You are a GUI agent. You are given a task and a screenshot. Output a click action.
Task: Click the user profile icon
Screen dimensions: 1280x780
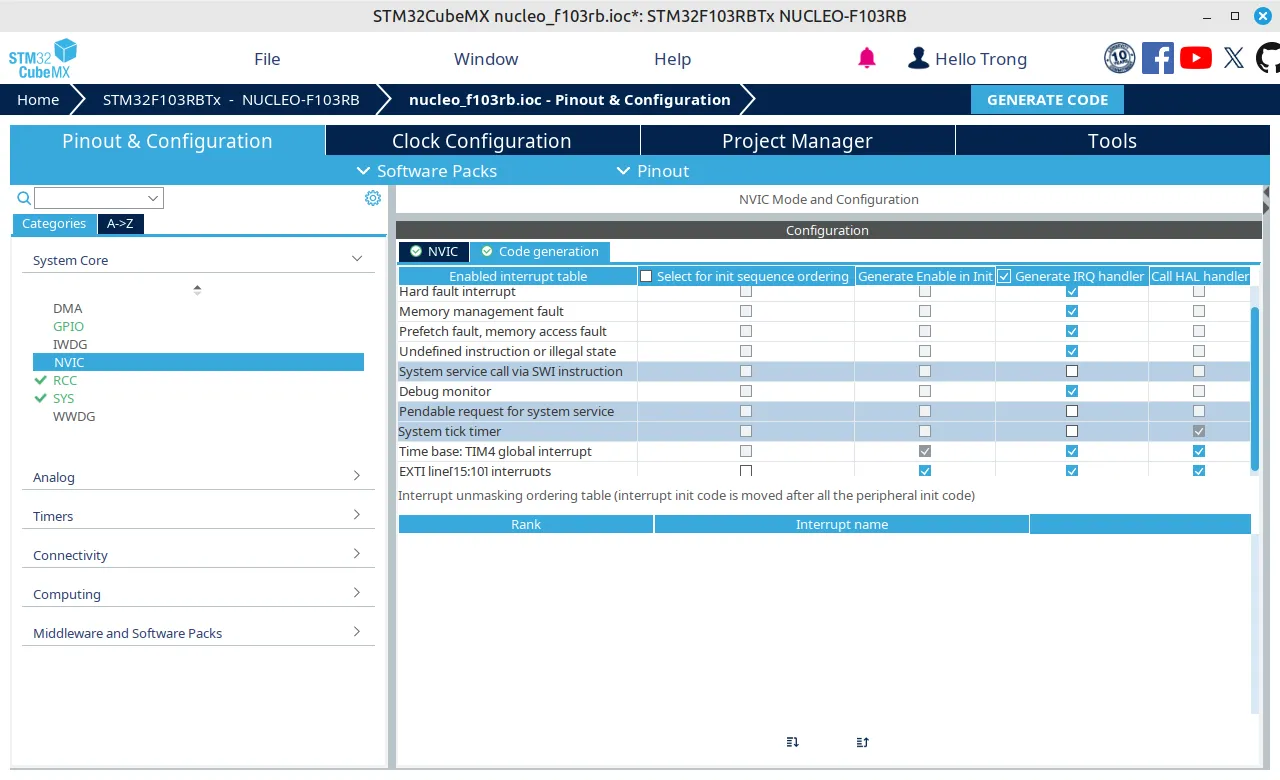918,58
